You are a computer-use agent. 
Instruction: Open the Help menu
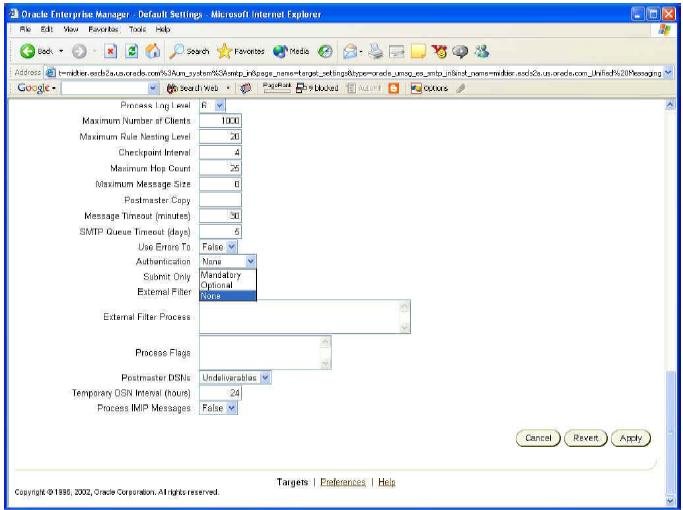(162, 29)
